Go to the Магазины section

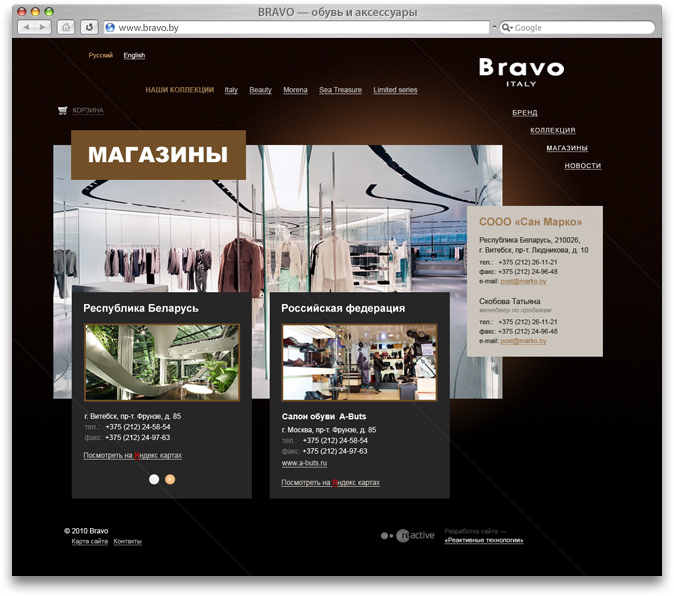point(567,148)
